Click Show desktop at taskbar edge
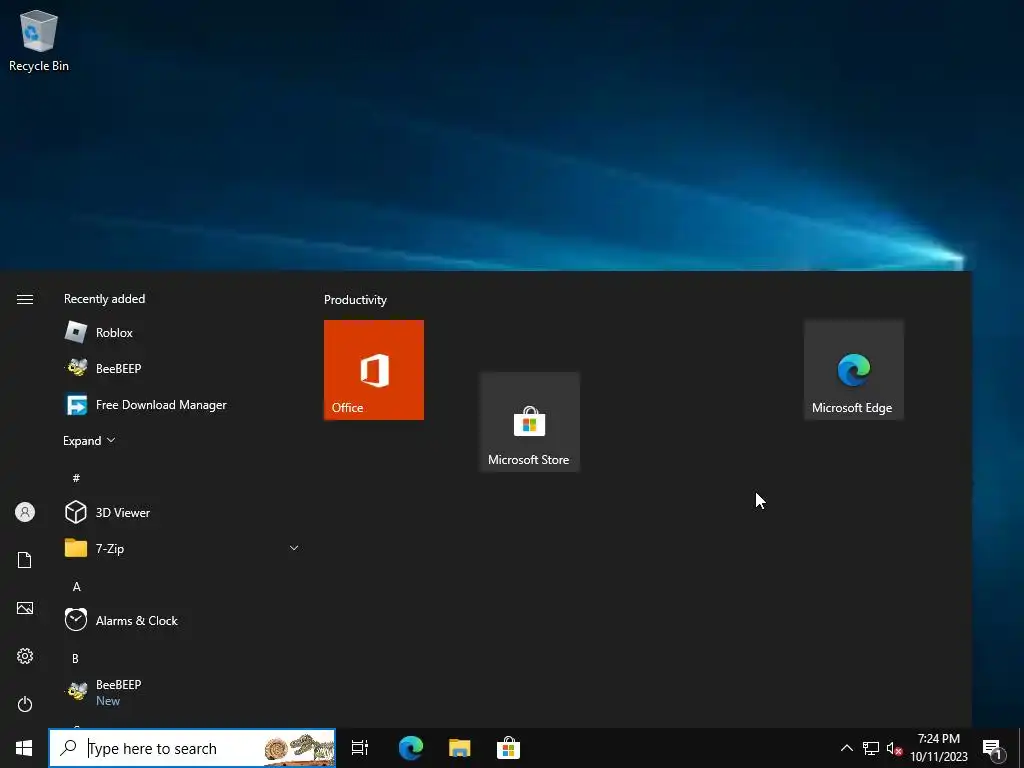1024x768 pixels. pos(1021,748)
